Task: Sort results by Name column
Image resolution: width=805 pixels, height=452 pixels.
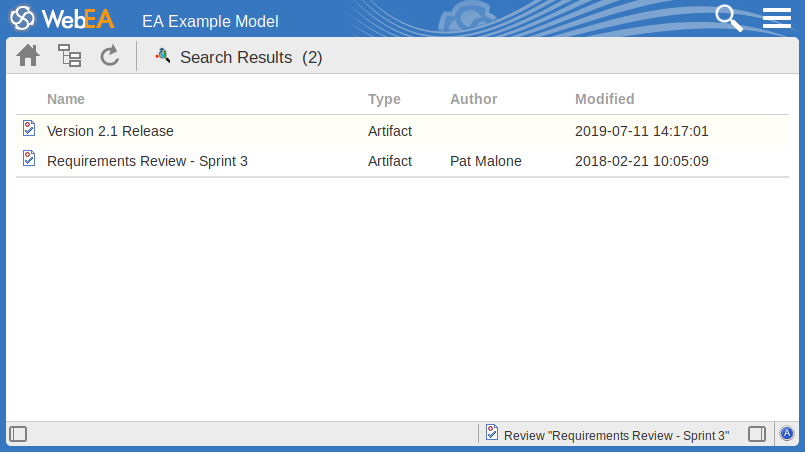Action: [66, 99]
